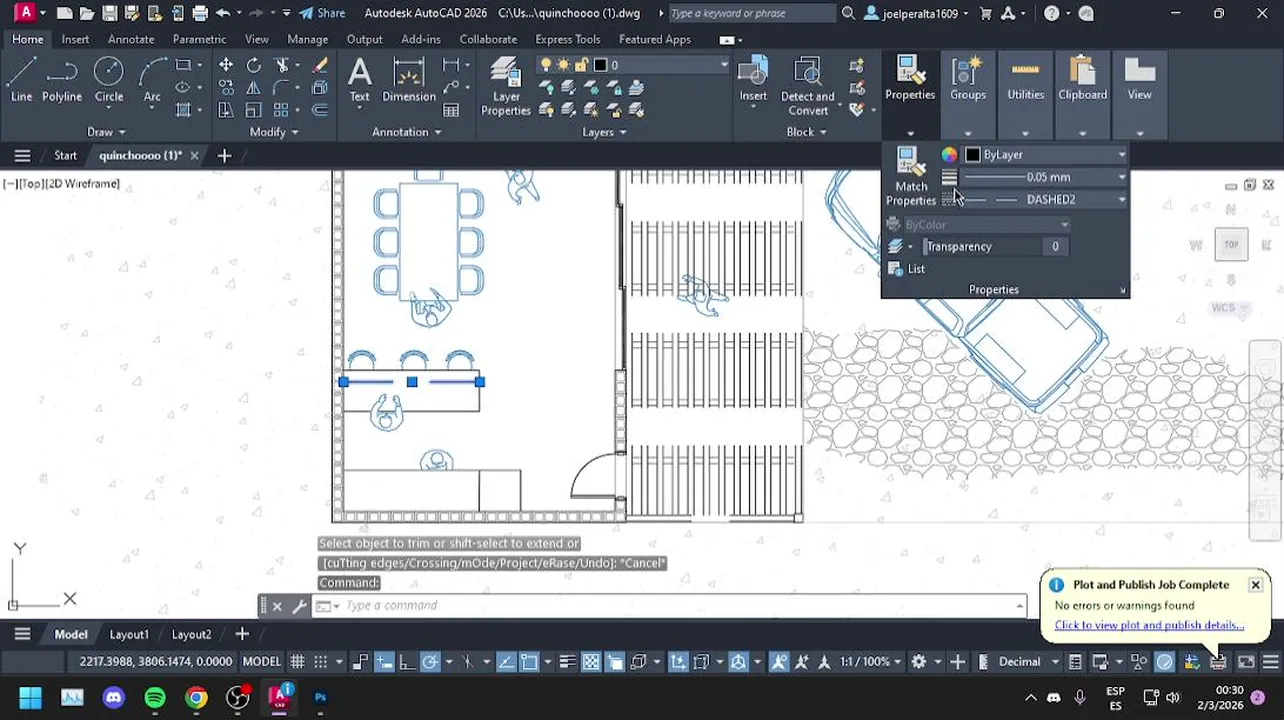Image resolution: width=1284 pixels, height=720 pixels.
Task: Open the Parametric ribbon tab
Action: [199, 39]
